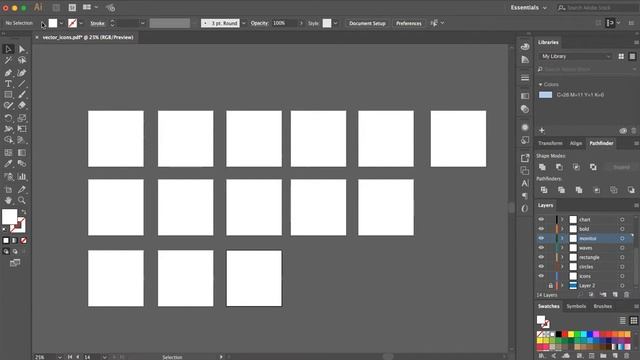Expand the waves layer

click(562, 248)
